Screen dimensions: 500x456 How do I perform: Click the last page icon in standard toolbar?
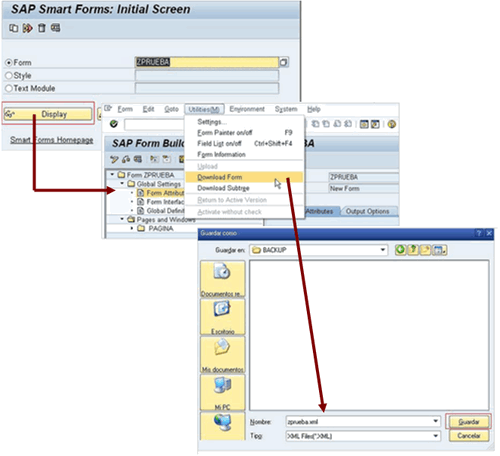348,124
